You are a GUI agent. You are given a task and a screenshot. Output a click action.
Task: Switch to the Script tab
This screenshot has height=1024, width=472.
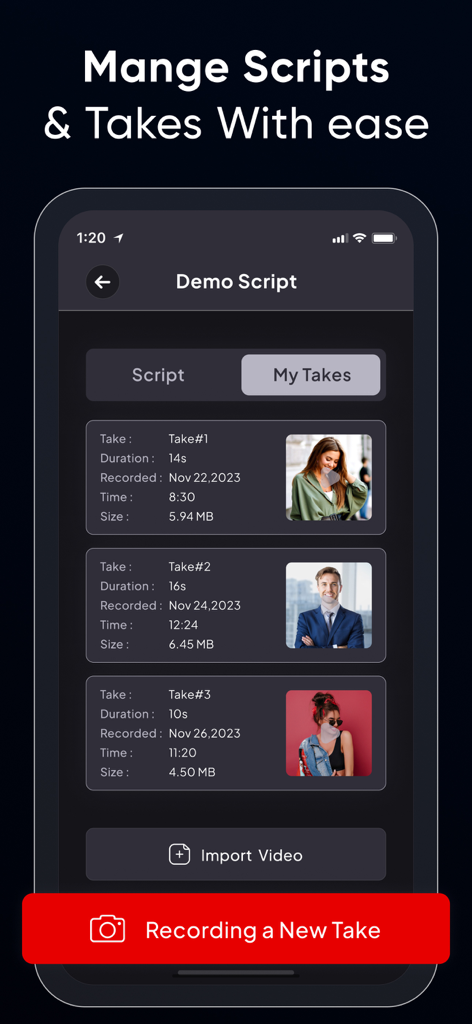158,375
